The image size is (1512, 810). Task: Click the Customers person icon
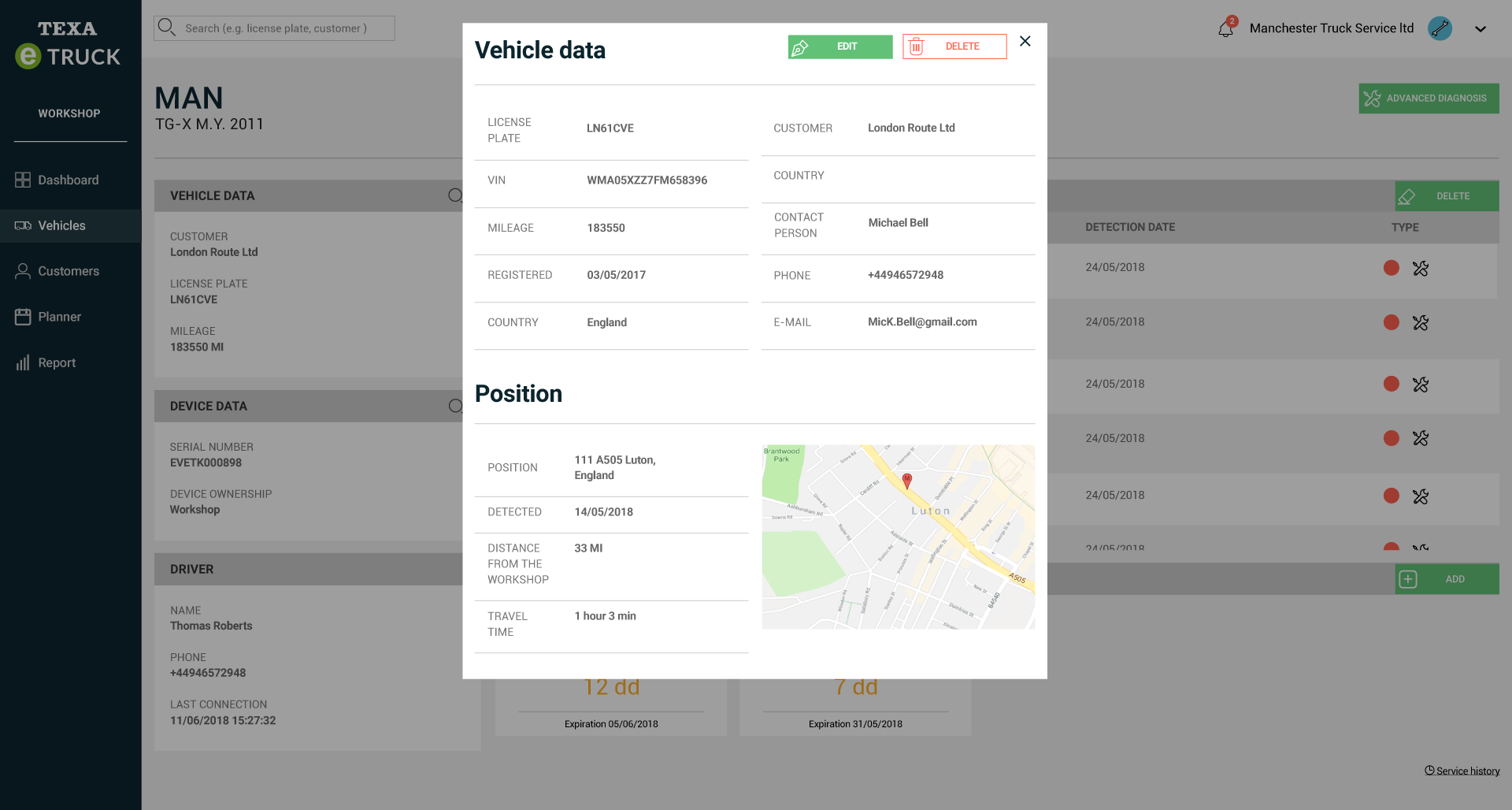(23, 271)
